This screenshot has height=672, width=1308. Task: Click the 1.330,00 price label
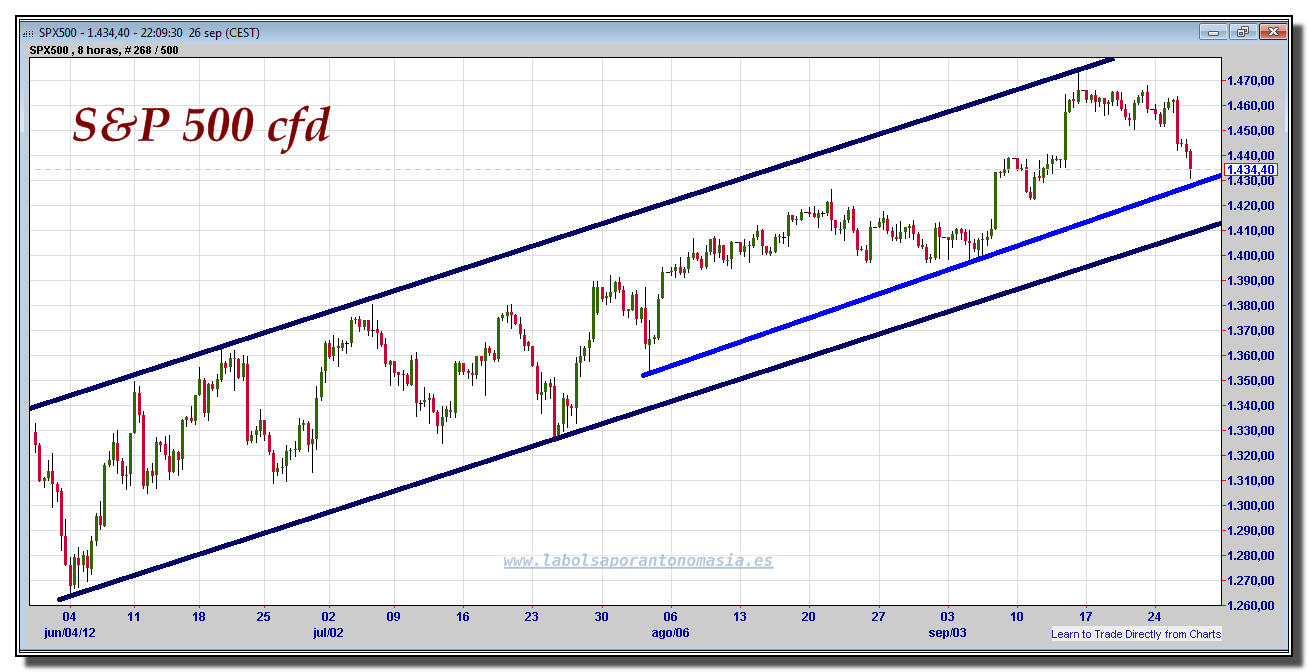[x=1251, y=430]
